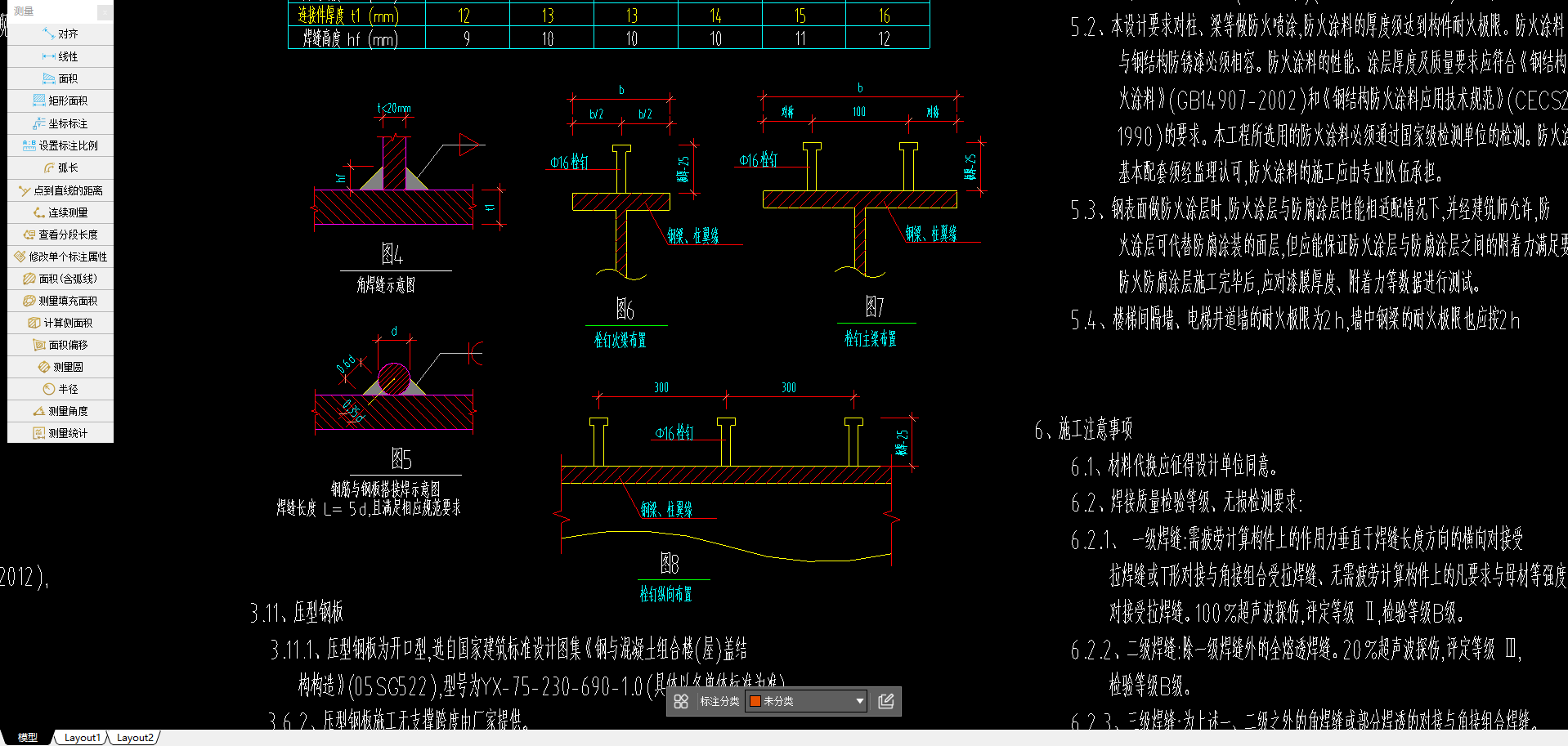Click the 焊缝长度 L= 5d note text

pos(368,508)
